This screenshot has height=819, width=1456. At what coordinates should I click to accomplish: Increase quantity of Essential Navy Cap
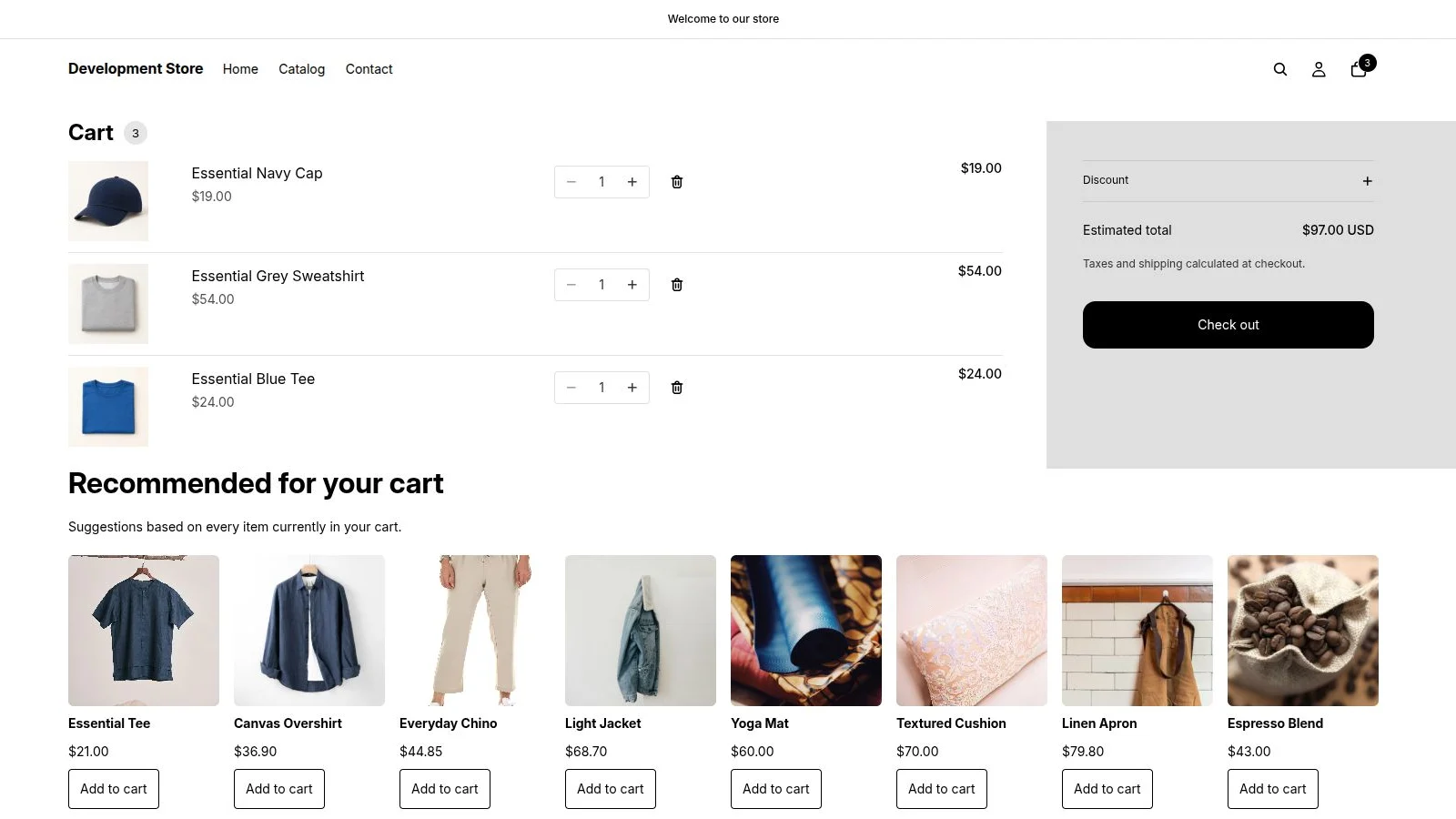click(x=632, y=182)
